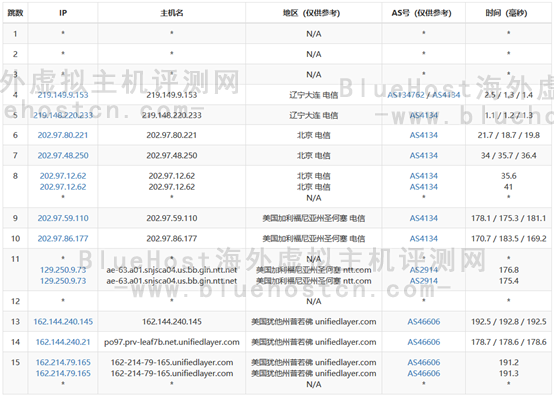Screen dimensions: 554x396
Task: Click the 时间 (毫秒) column header
Action: 508,13
